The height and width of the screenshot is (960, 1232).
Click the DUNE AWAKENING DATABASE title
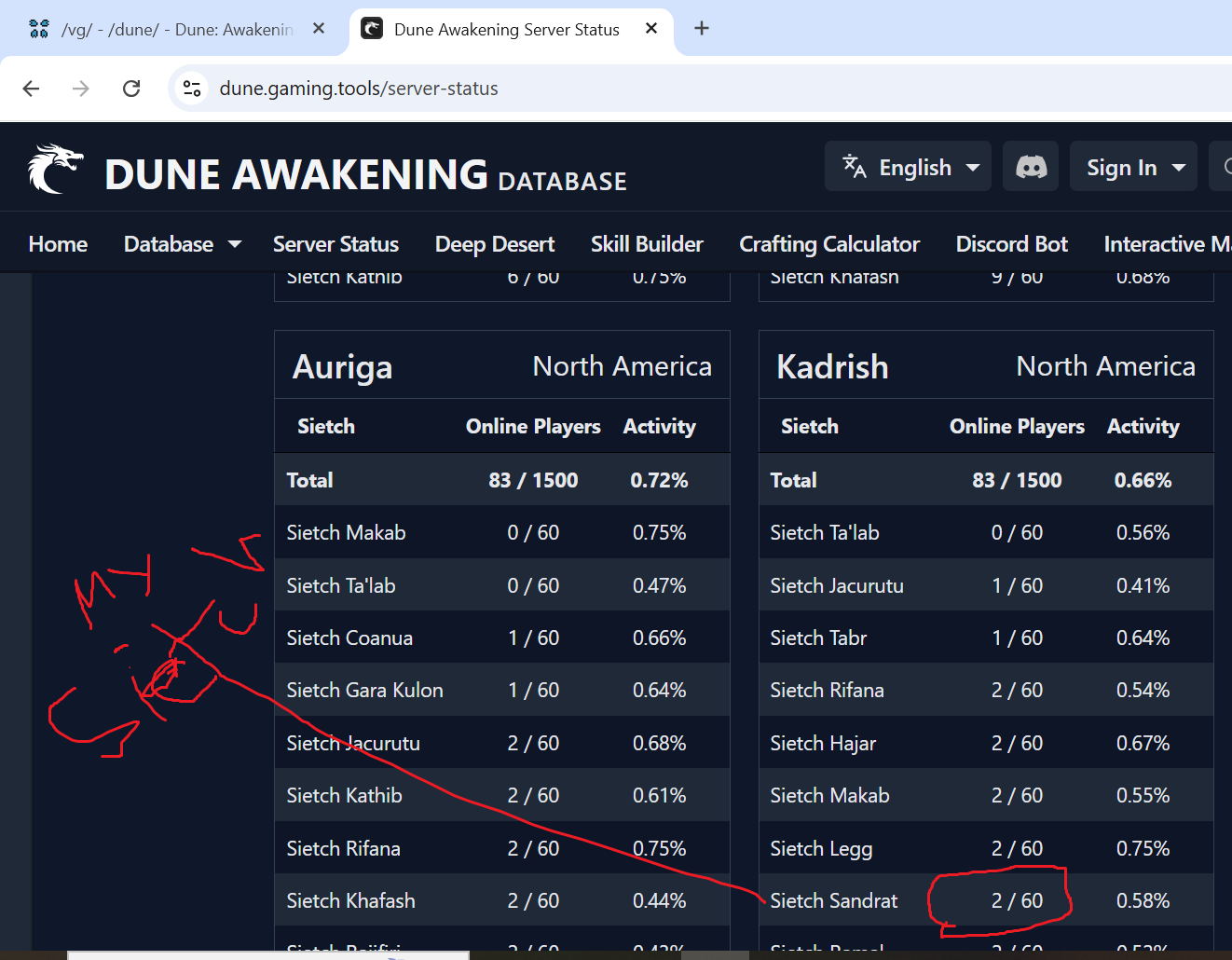[x=365, y=175]
